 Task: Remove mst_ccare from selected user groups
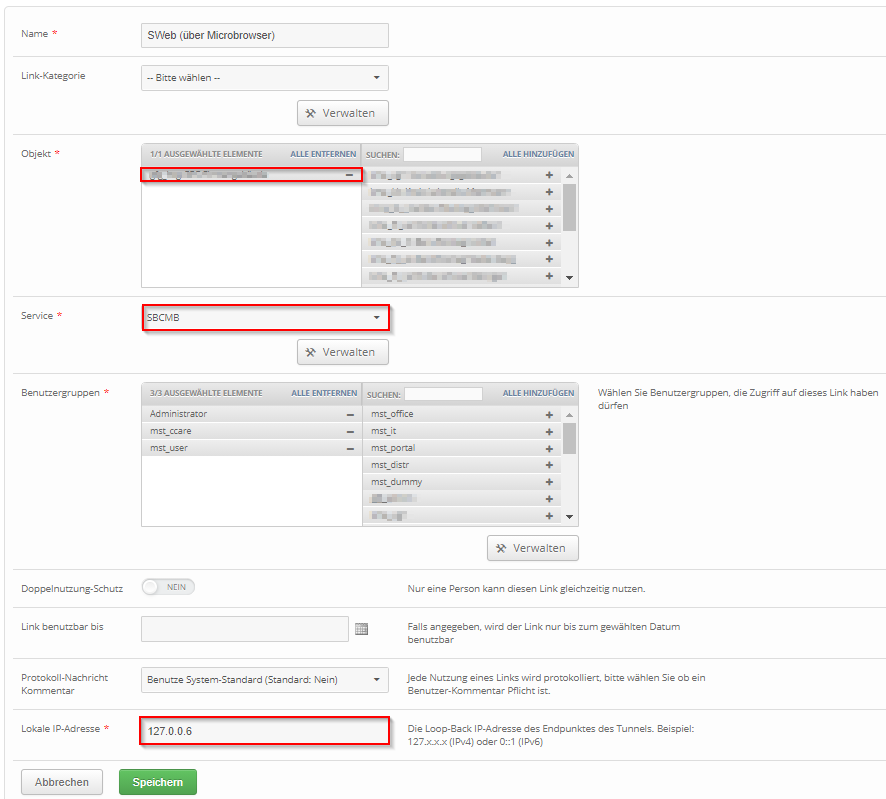point(350,431)
